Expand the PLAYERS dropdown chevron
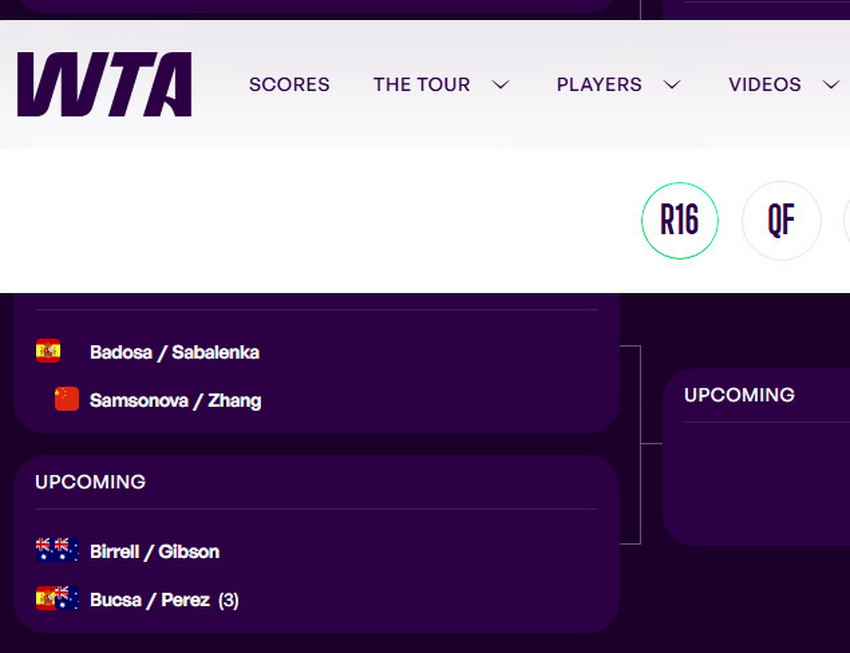 [x=672, y=85]
